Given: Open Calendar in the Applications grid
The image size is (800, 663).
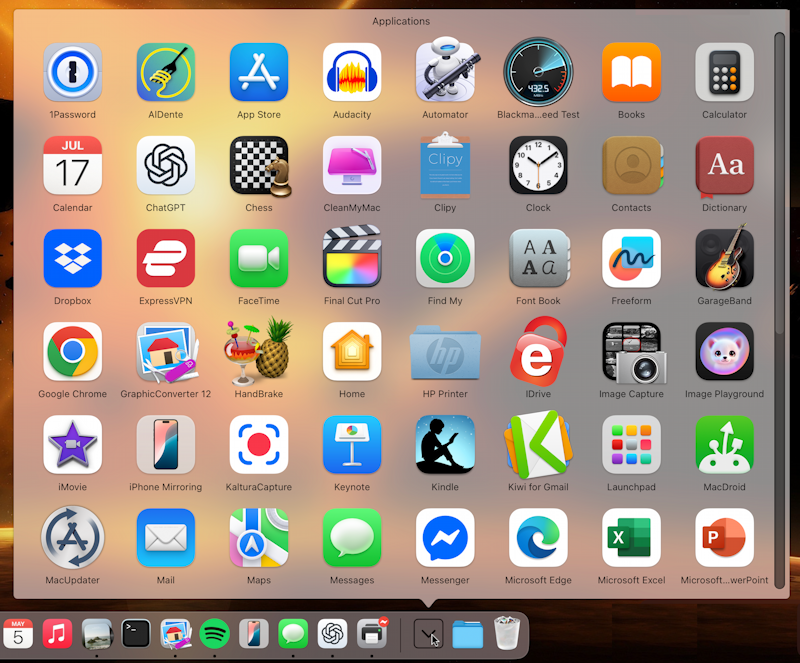Looking at the screenshot, I should [x=72, y=165].
